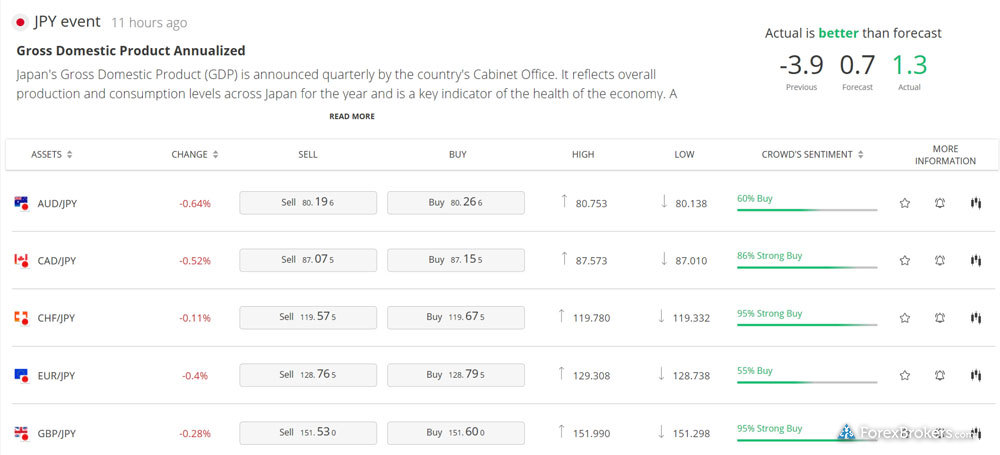
Task: Set price alert bell for AUD/JPY
Action: pyautogui.click(x=939, y=204)
